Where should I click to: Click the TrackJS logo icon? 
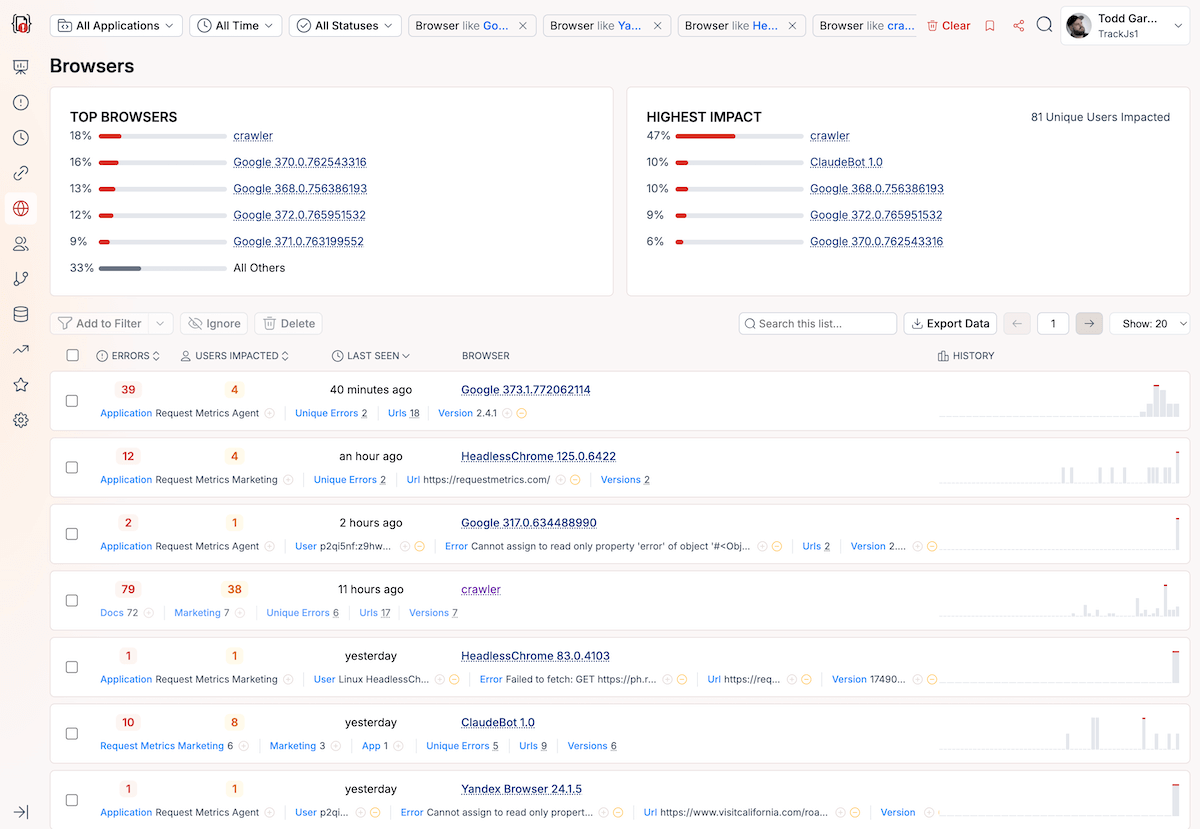click(20, 25)
